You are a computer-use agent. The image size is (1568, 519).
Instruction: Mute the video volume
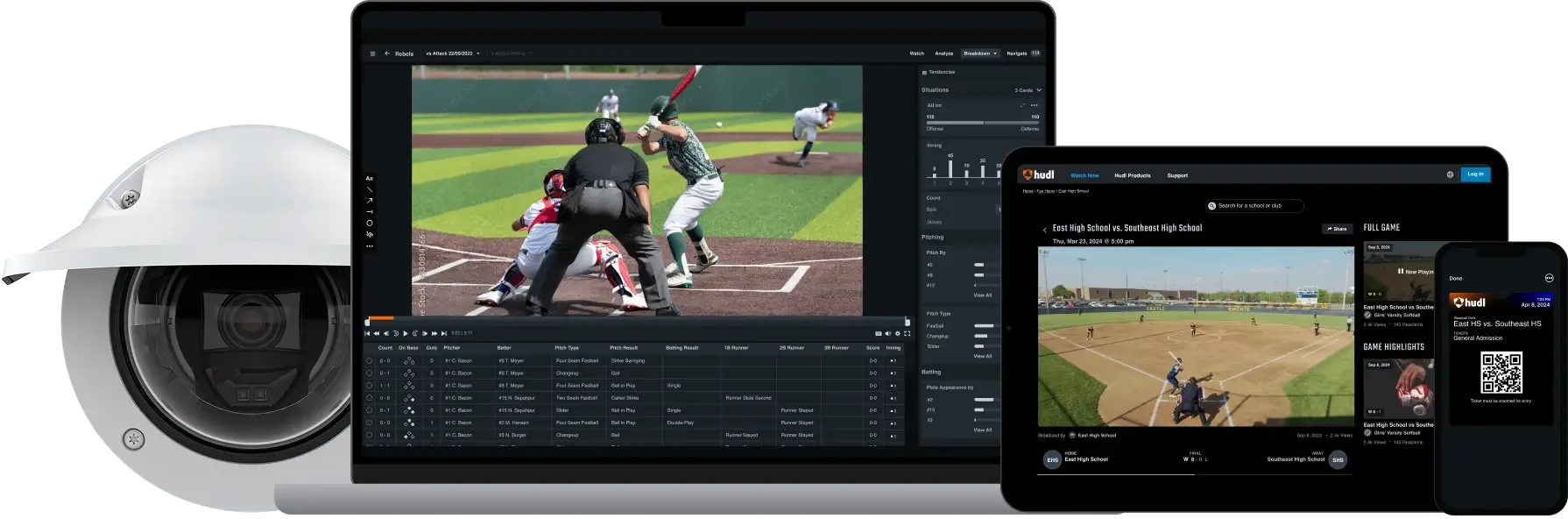[888, 333]
